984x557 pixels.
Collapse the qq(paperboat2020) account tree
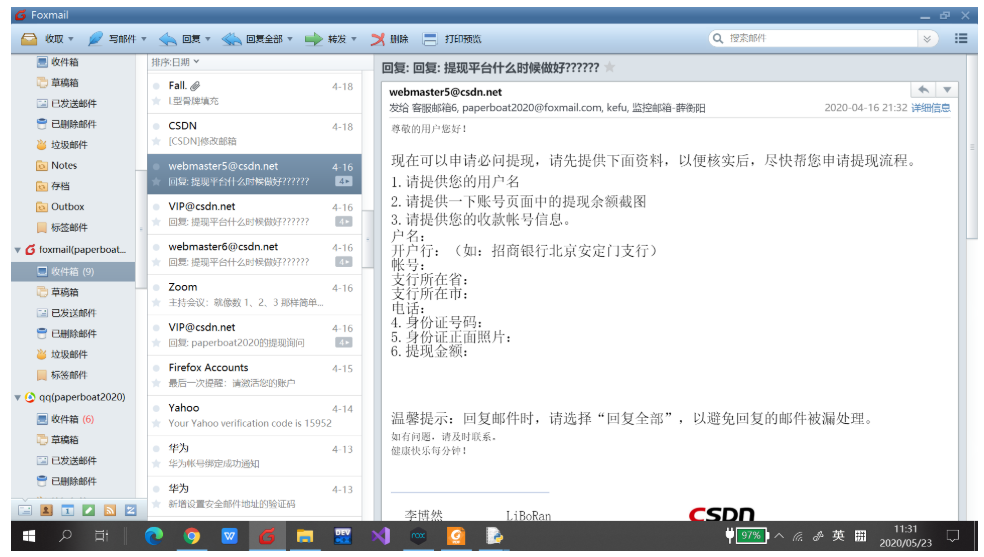point(18,397)
